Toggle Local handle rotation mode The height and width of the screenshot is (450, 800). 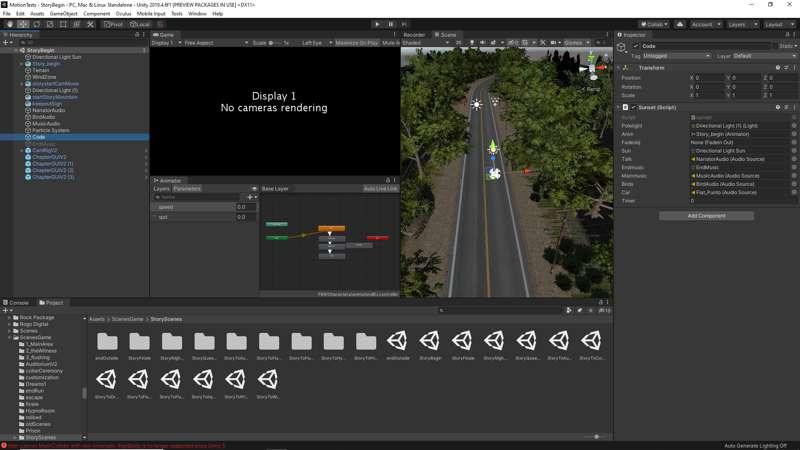[140, 24]
